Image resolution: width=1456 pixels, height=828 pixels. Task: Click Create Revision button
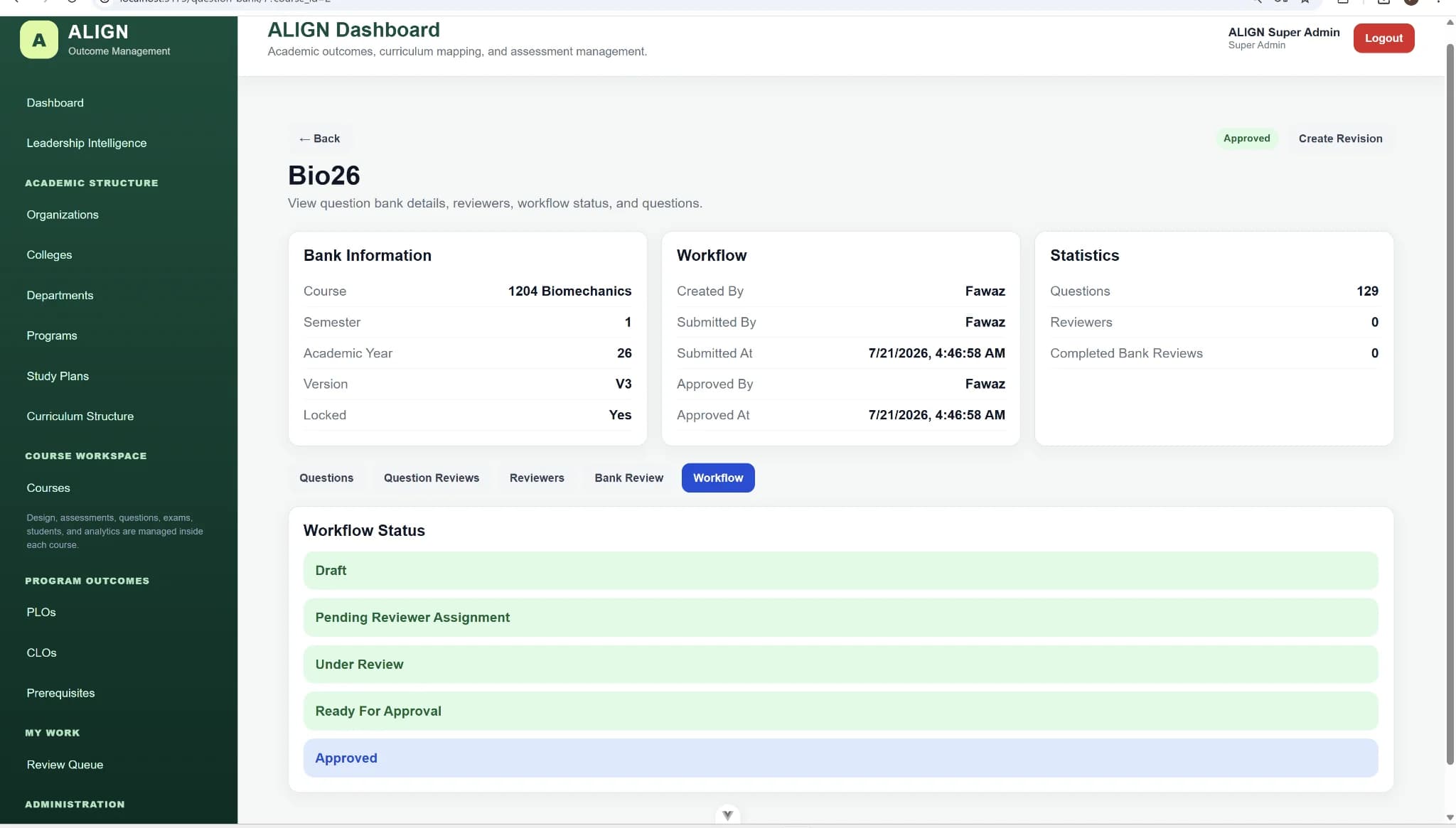(x=1340, y=139)
